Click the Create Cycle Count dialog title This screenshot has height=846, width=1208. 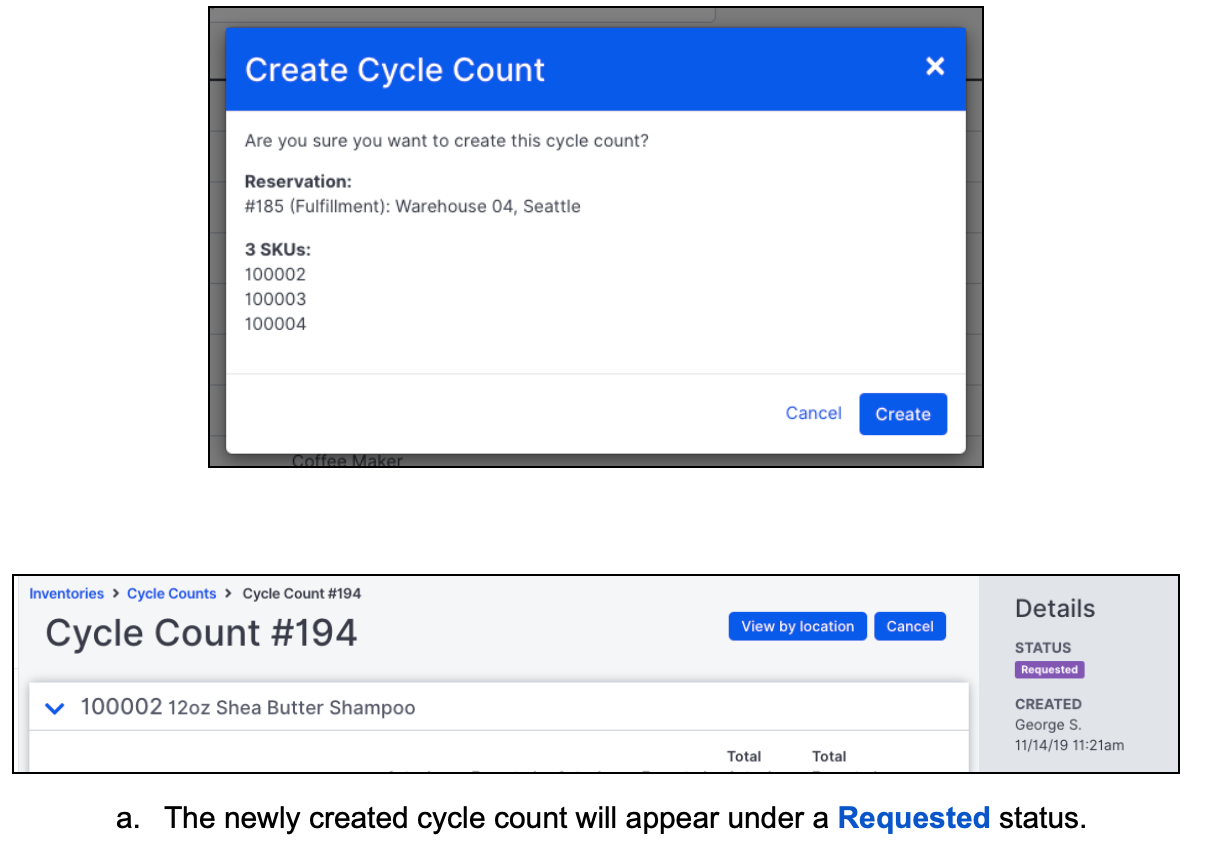click(394, 69)
